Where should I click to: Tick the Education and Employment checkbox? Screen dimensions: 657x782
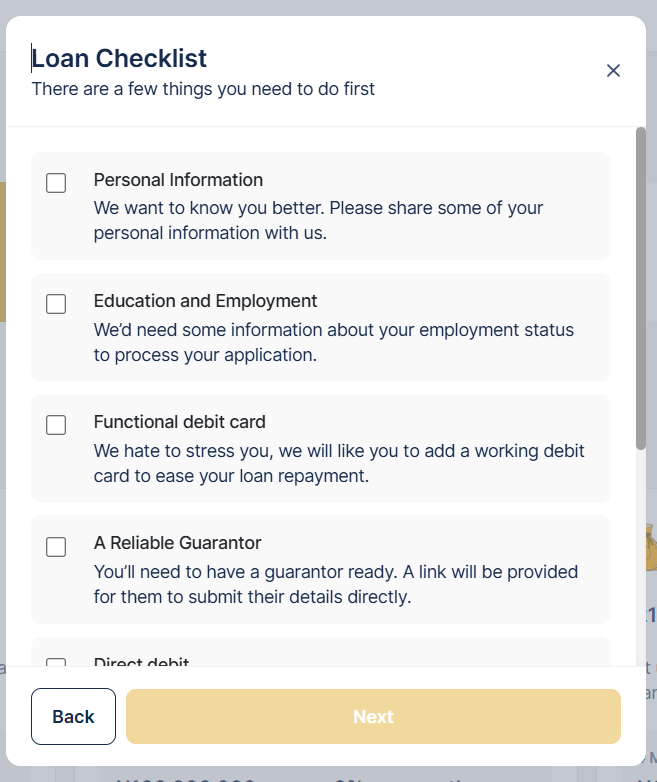point(56,304)
